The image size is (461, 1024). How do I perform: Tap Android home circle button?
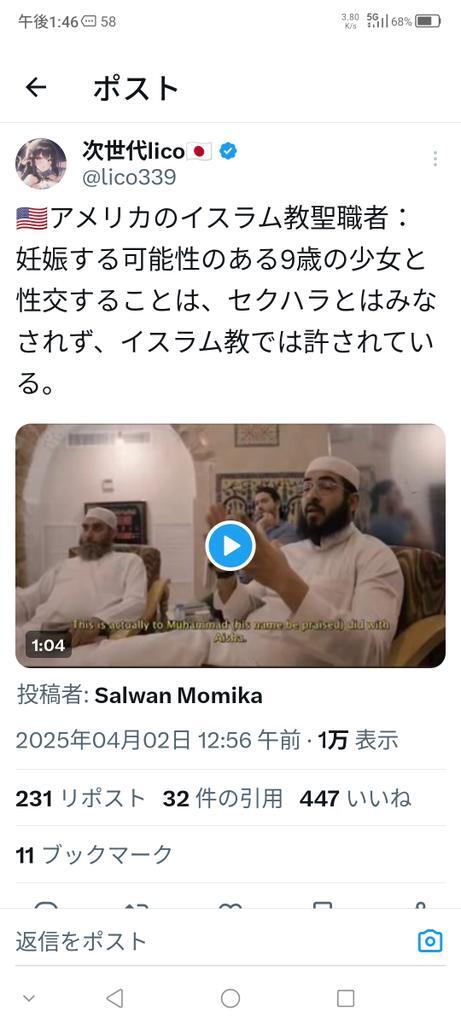(230, 998)
